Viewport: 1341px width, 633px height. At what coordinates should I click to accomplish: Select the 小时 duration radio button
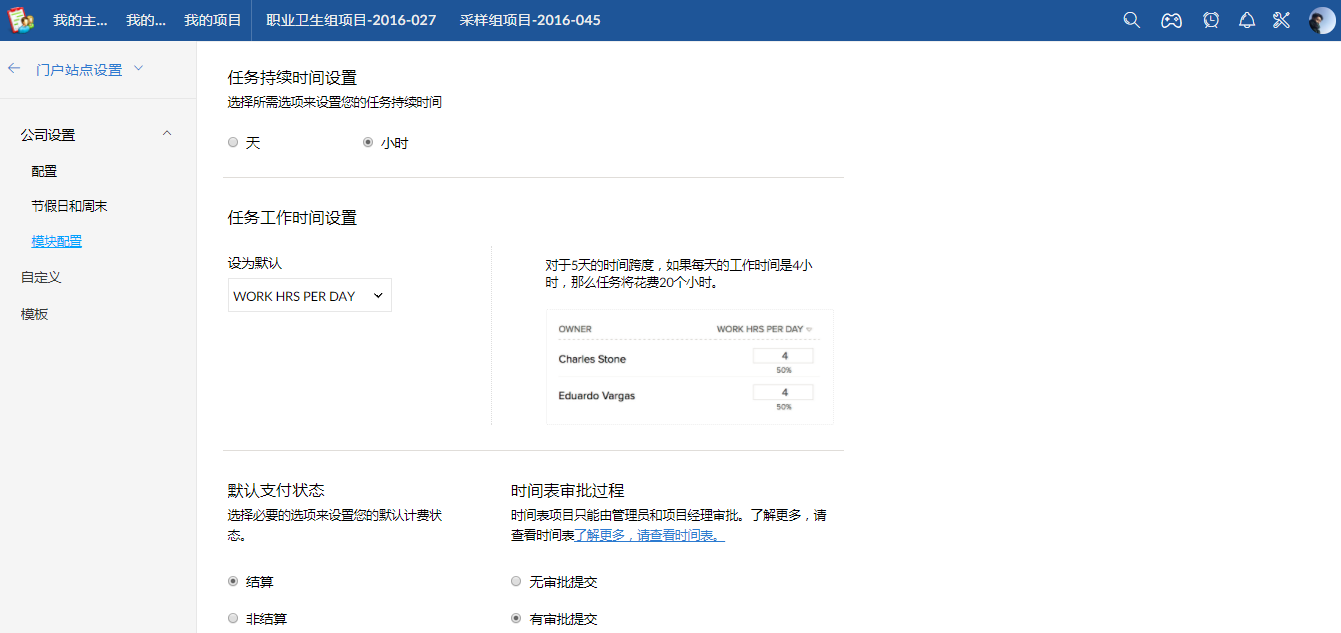[368, 143]
